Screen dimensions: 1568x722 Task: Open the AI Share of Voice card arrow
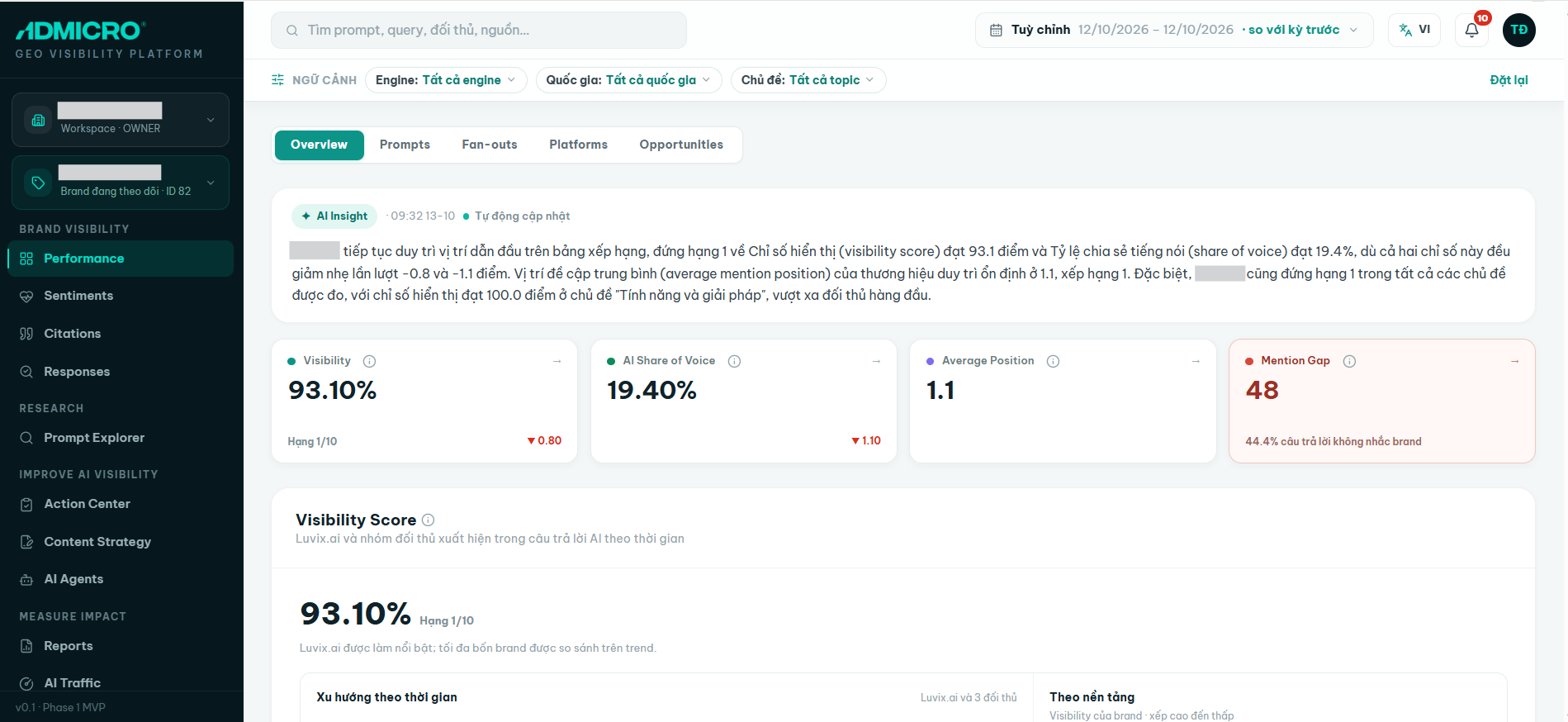tap(876, 361)
